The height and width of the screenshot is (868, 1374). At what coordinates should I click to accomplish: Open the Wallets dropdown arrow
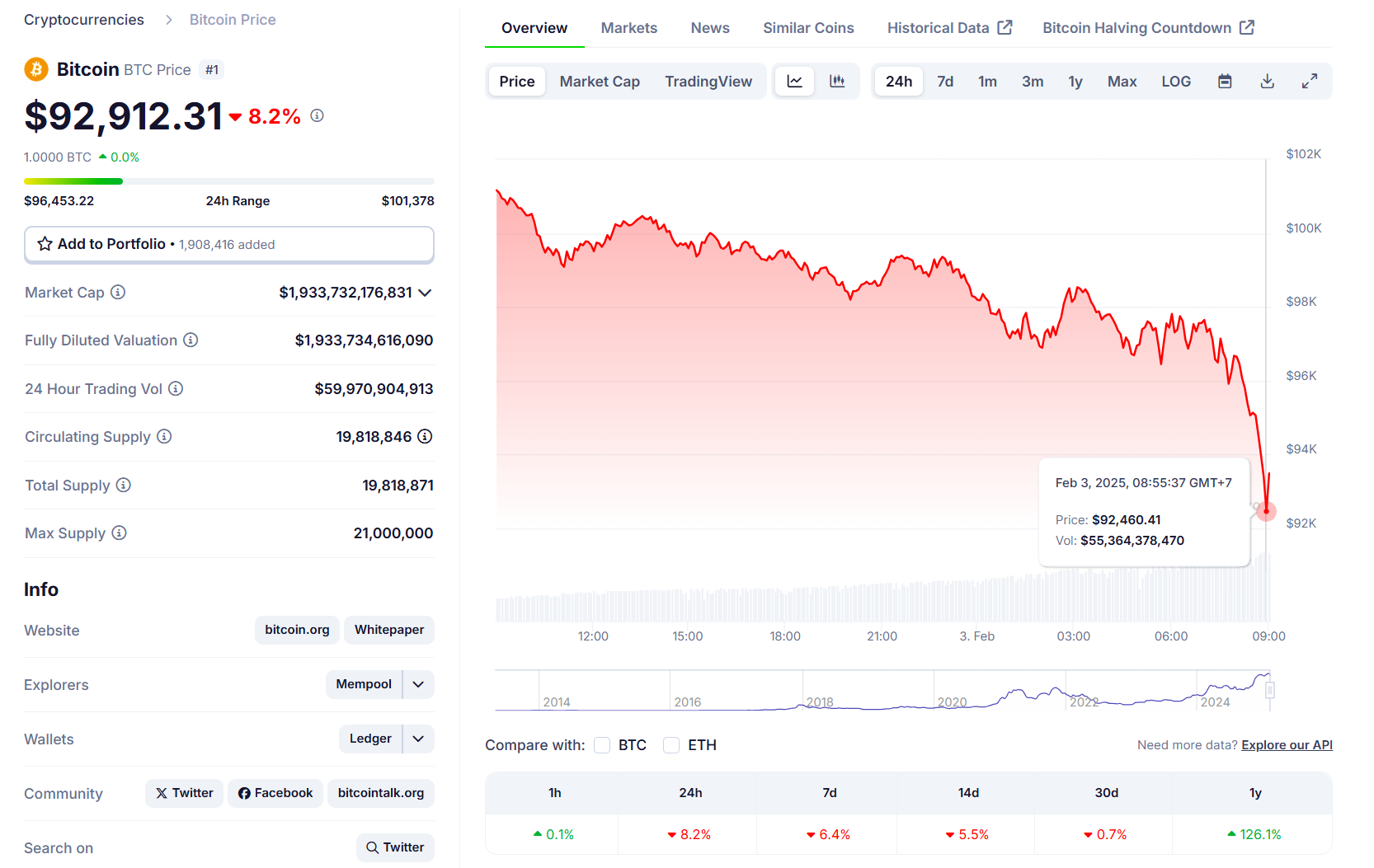(x=418, y=739)
